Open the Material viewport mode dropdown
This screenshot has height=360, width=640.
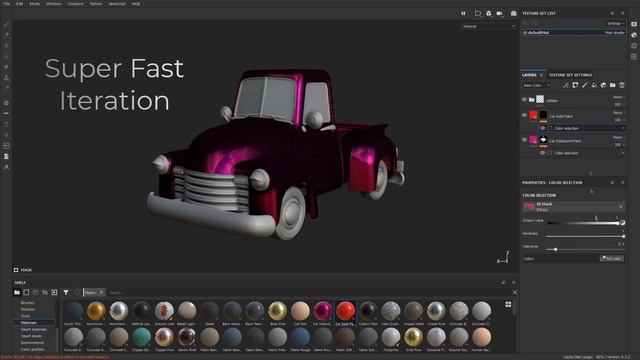pos(489,27)
